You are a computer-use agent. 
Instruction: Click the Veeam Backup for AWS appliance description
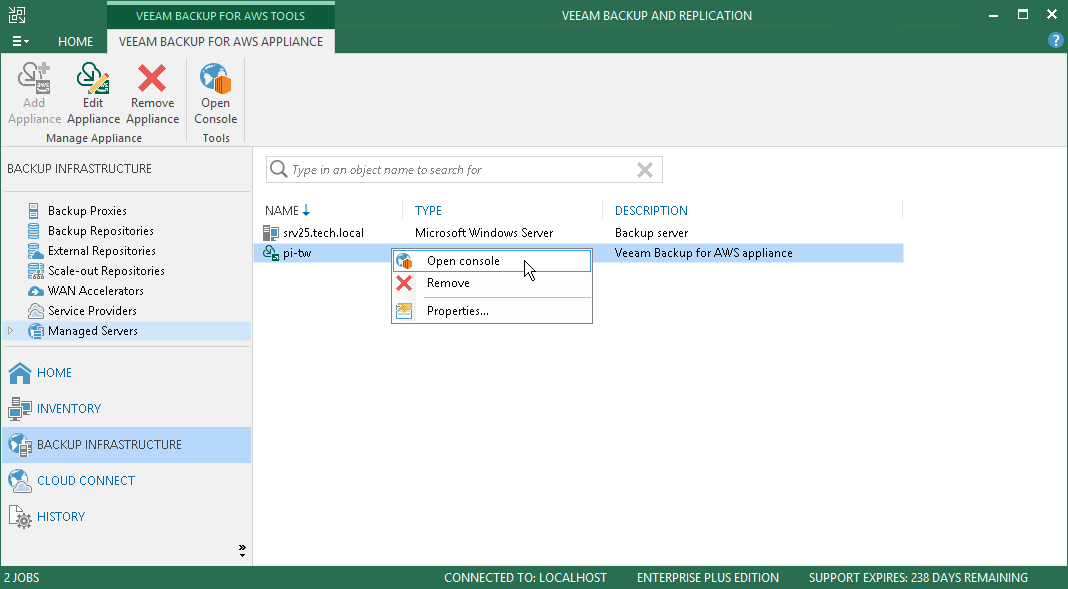pyautogui.click(x=704, y=253)
